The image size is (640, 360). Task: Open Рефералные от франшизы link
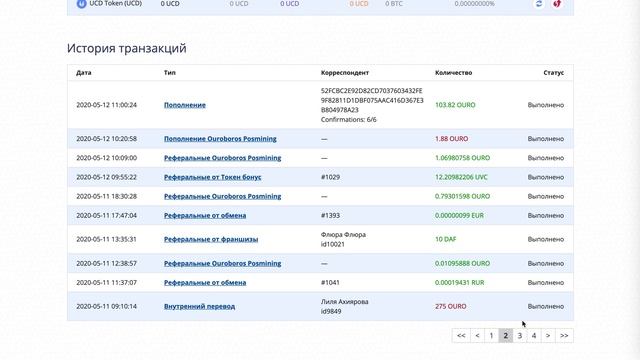(x=211, y=239)
